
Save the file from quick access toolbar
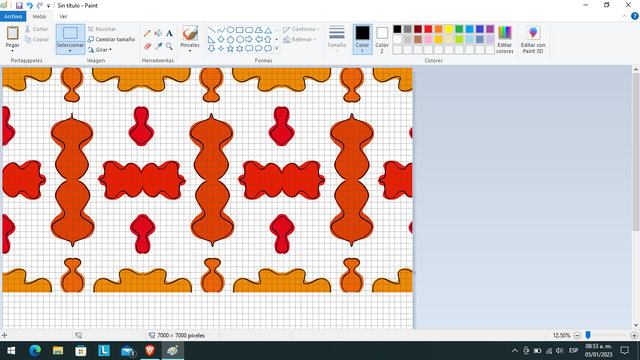click(19, 6)
